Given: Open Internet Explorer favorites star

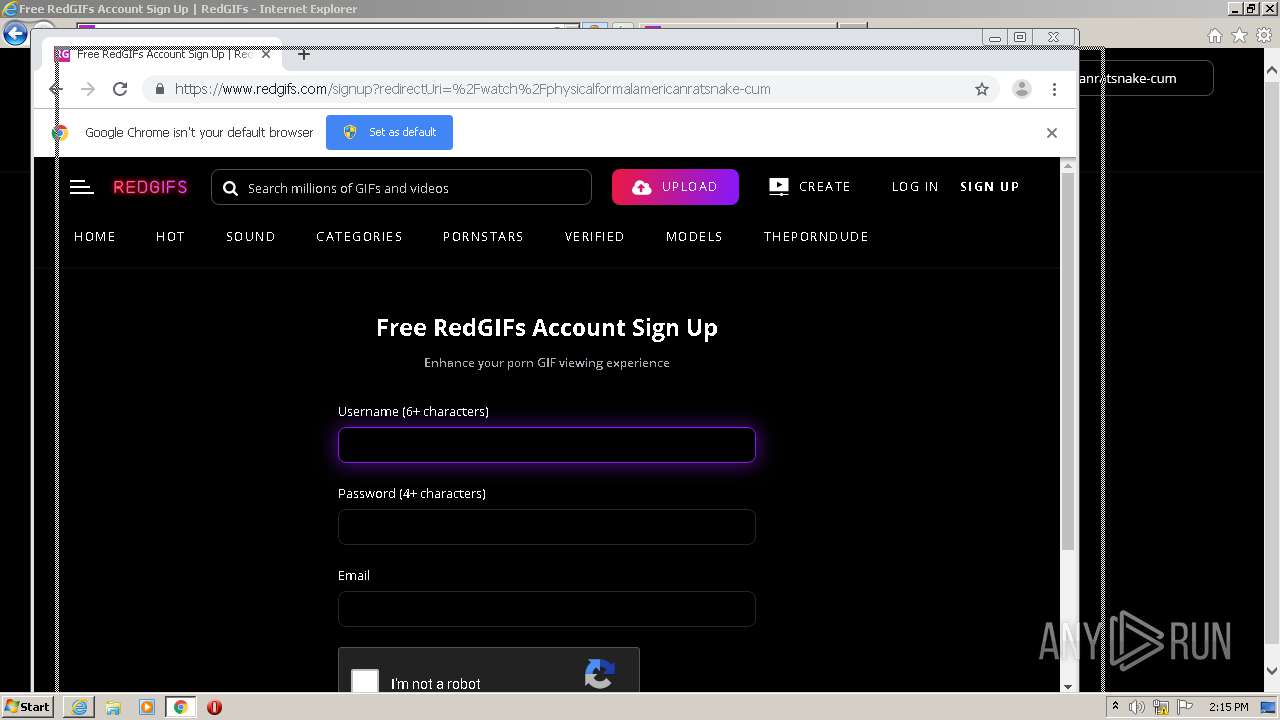Looking at the screenshot, I should [x=1239, y=35].
